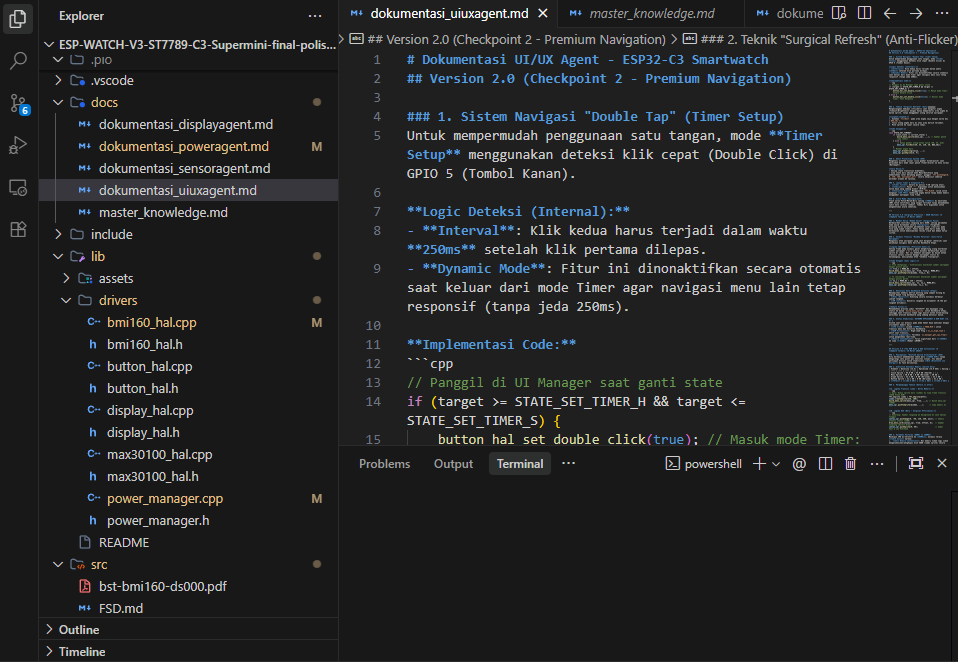
Task: Open the README file
Action: [188, 542]
